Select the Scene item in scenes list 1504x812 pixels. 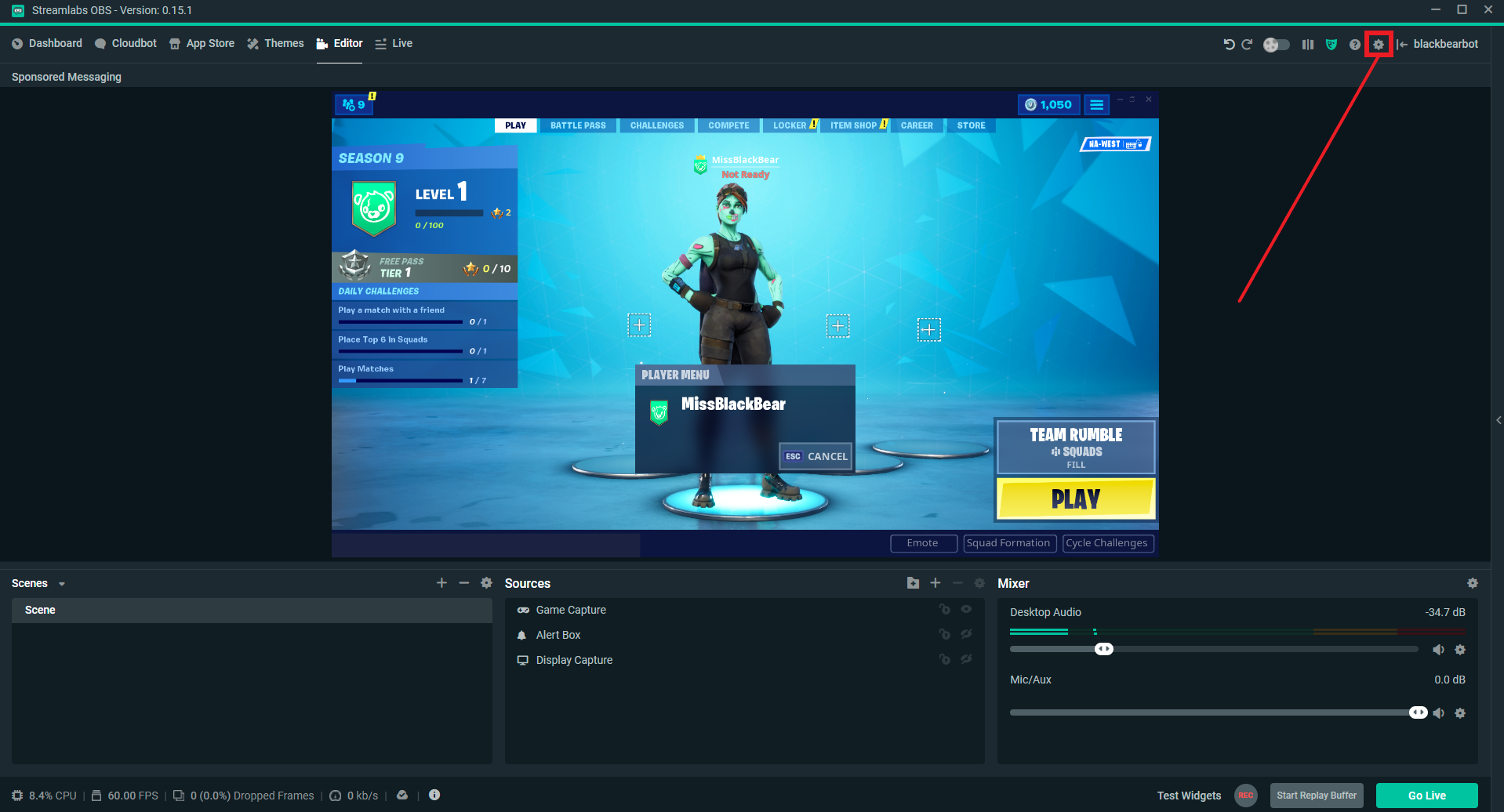pyautogui.click(x=252, y=611)
